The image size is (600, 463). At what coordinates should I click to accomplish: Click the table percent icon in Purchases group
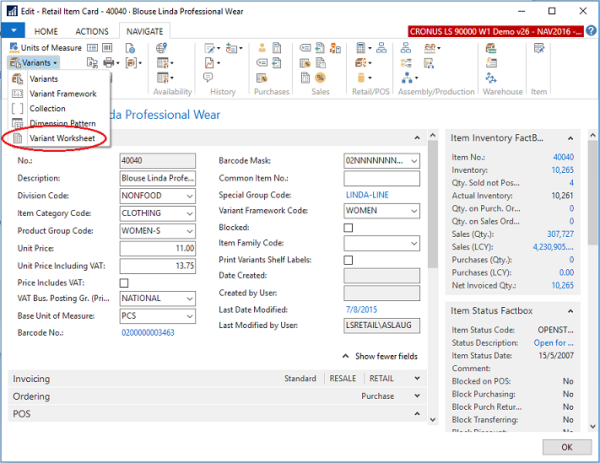[262, 78]
